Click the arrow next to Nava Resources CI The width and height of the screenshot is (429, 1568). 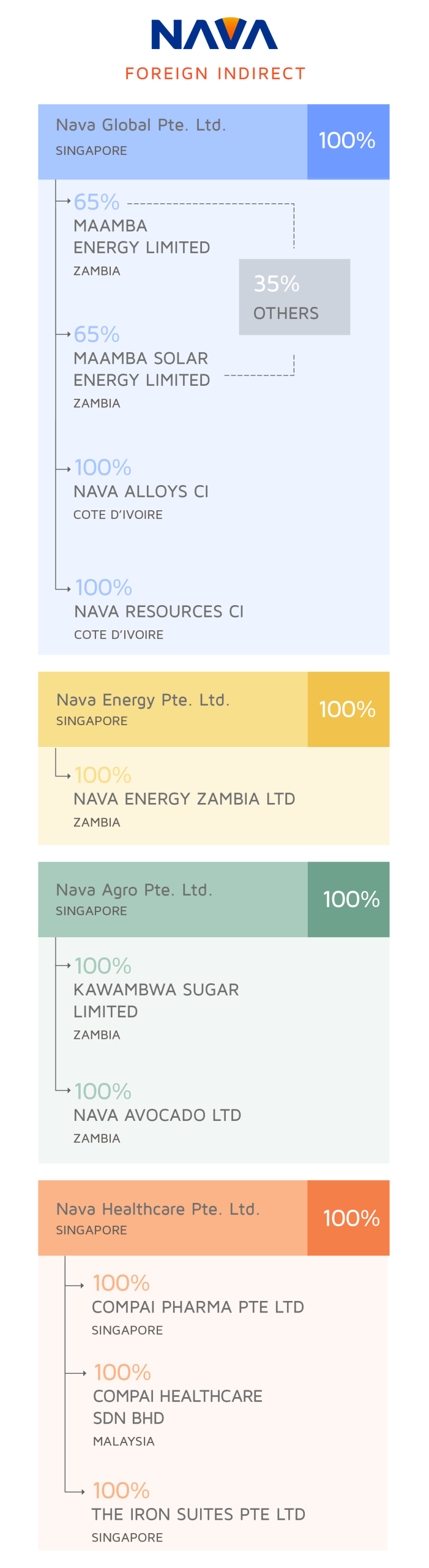pyautogui.click(x=65, y=589)
